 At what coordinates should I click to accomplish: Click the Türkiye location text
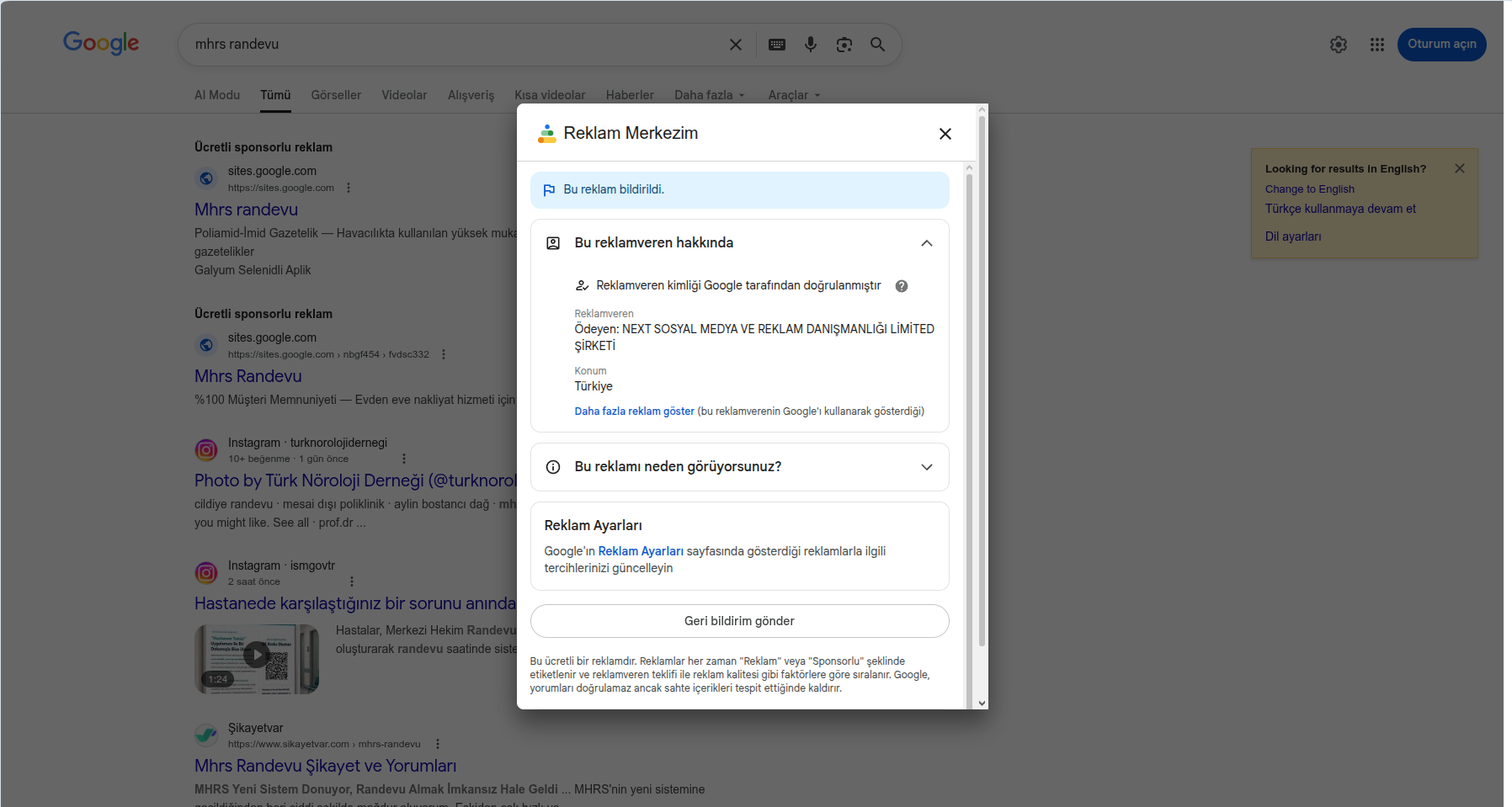click(x=594, y=386)
